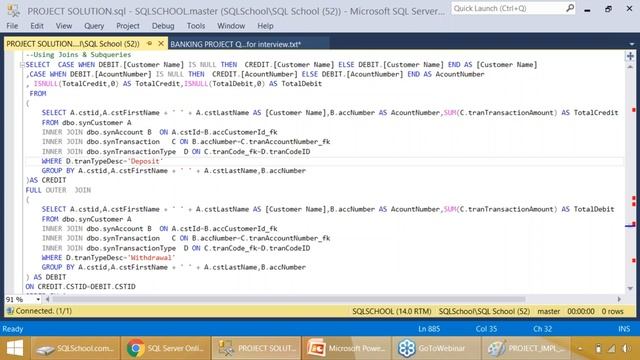
Task: Click the Ready status bar text
Action: (x=13, y=329)
